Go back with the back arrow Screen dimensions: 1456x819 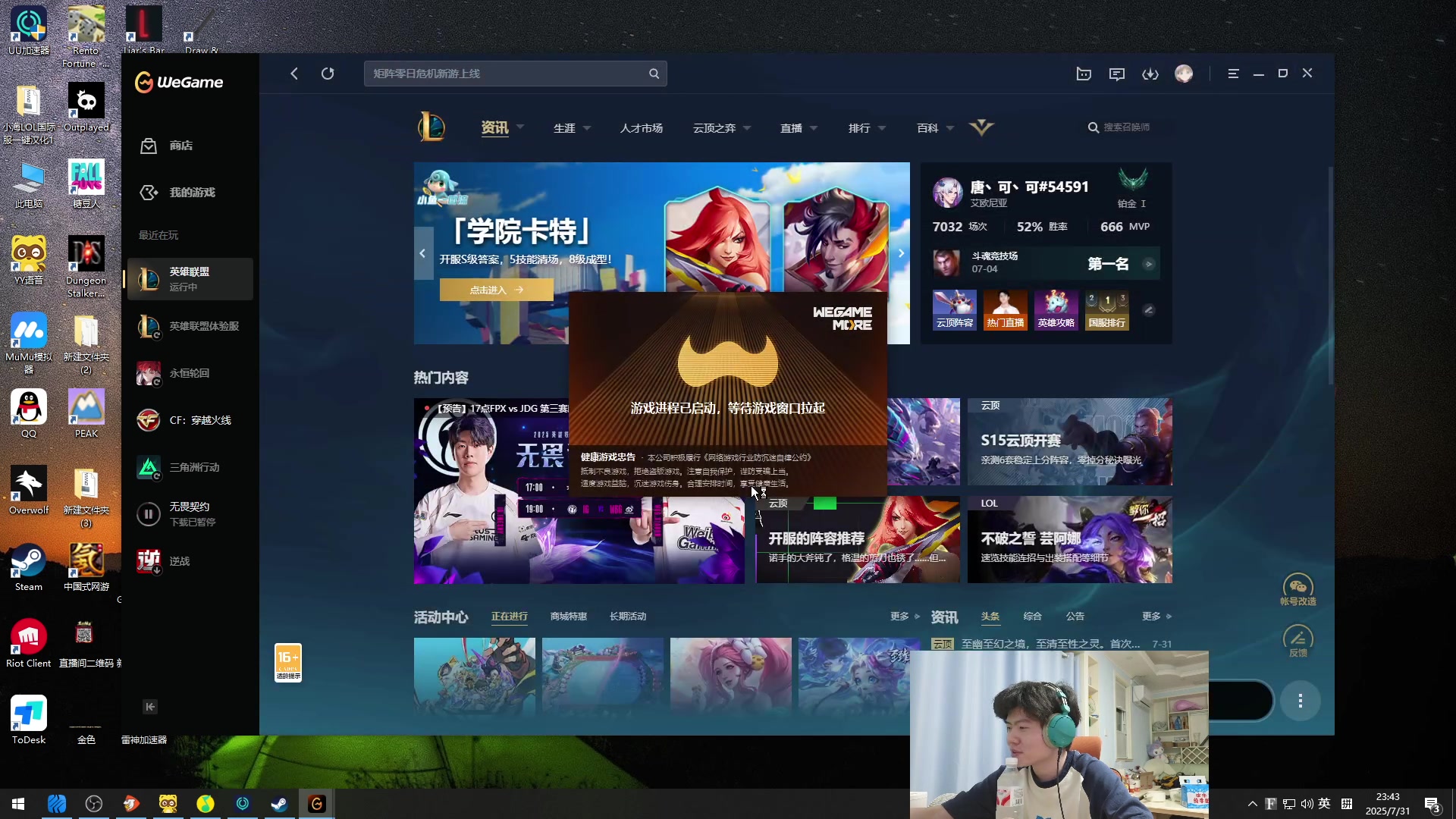click(x=294, y=74)
